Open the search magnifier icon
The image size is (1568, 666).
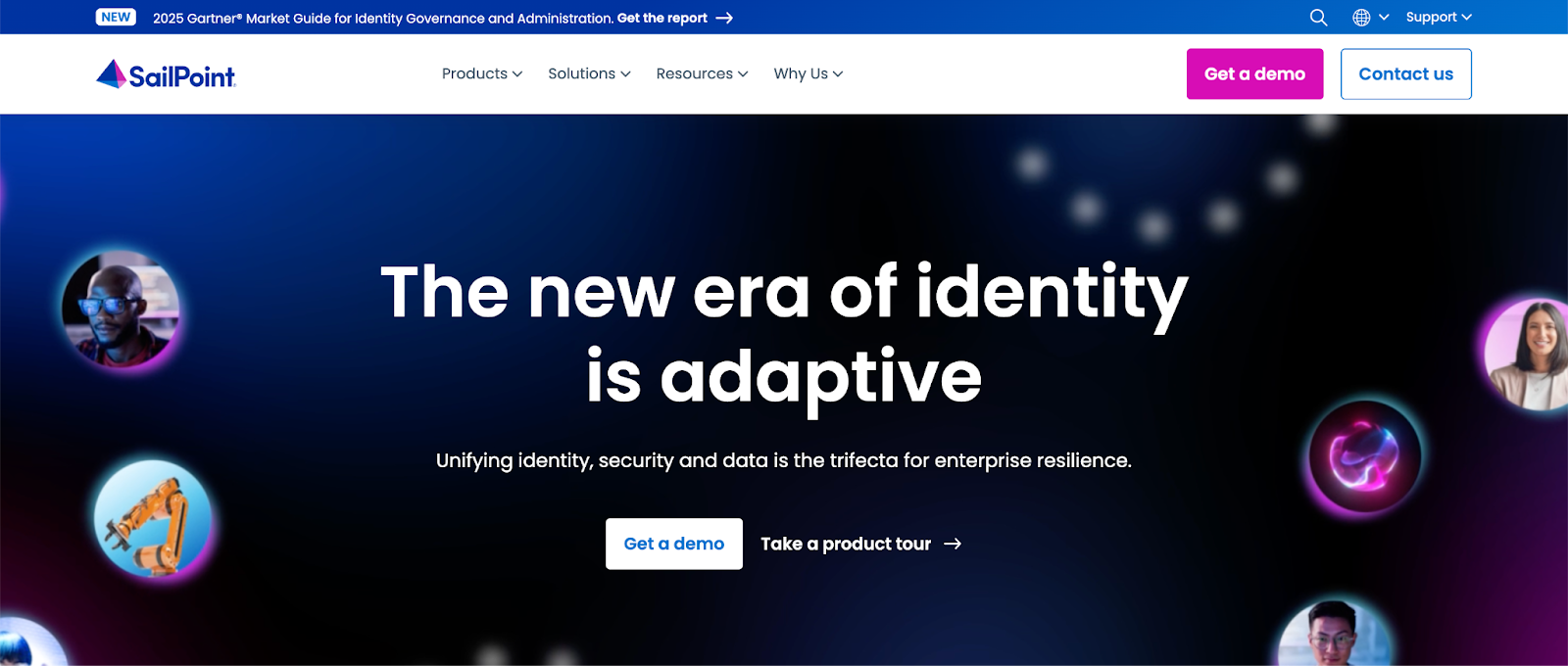tap(1318, 18)
